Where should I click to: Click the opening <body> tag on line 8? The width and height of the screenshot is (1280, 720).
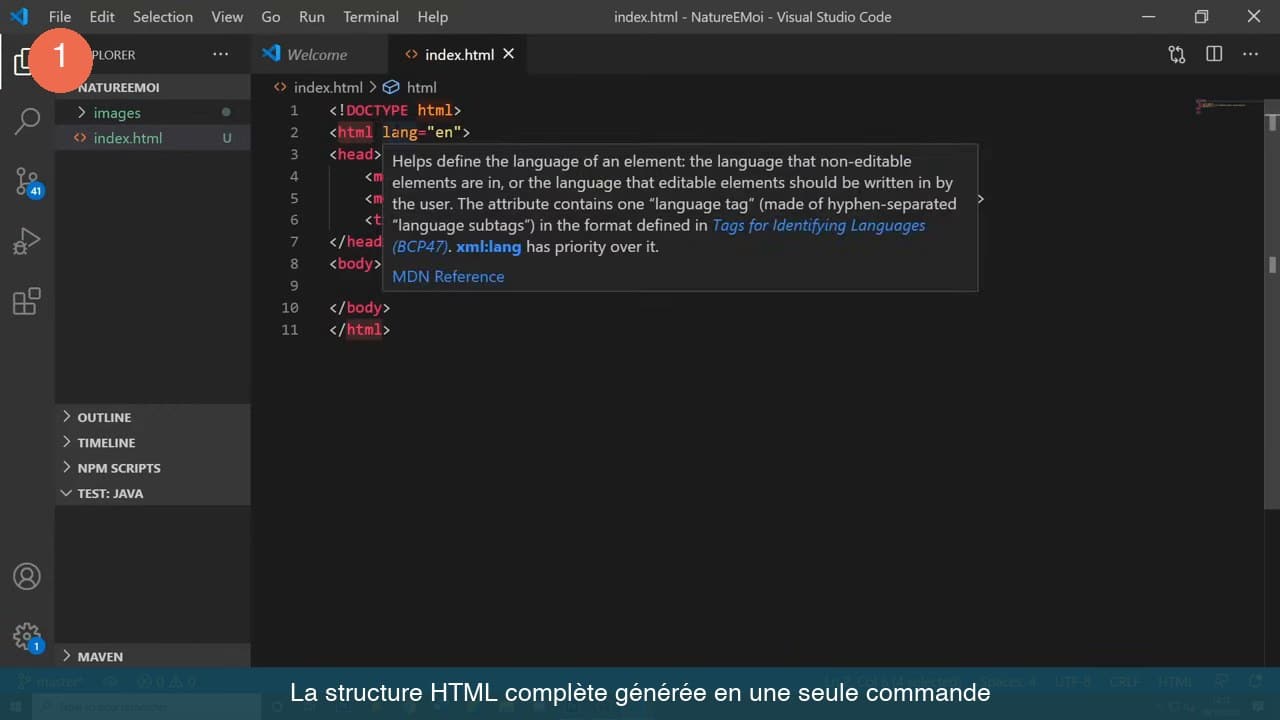point(355,264)
